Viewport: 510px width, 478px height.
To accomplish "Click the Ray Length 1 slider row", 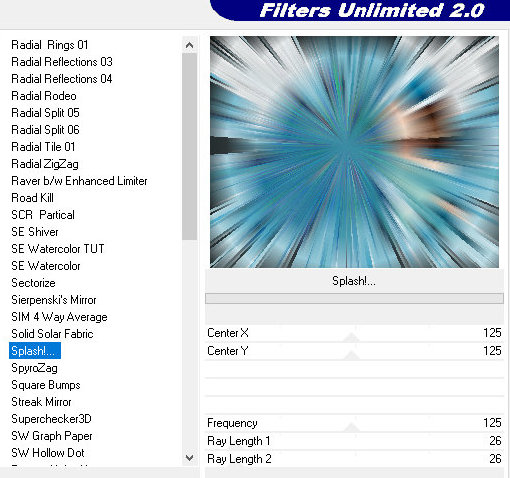I will tap(354, 441).
